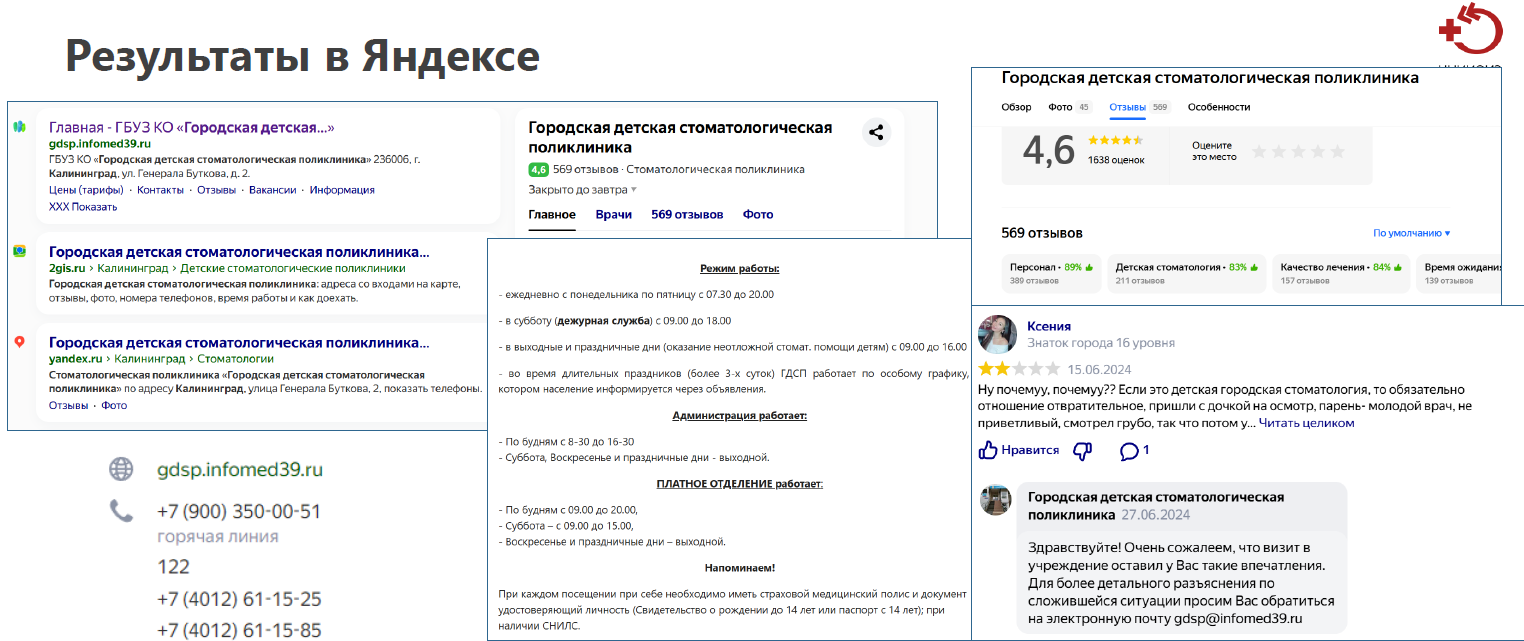Click the 2gis favicon of the second search result
Viewport: 1524px width, 641px height.
19,251
